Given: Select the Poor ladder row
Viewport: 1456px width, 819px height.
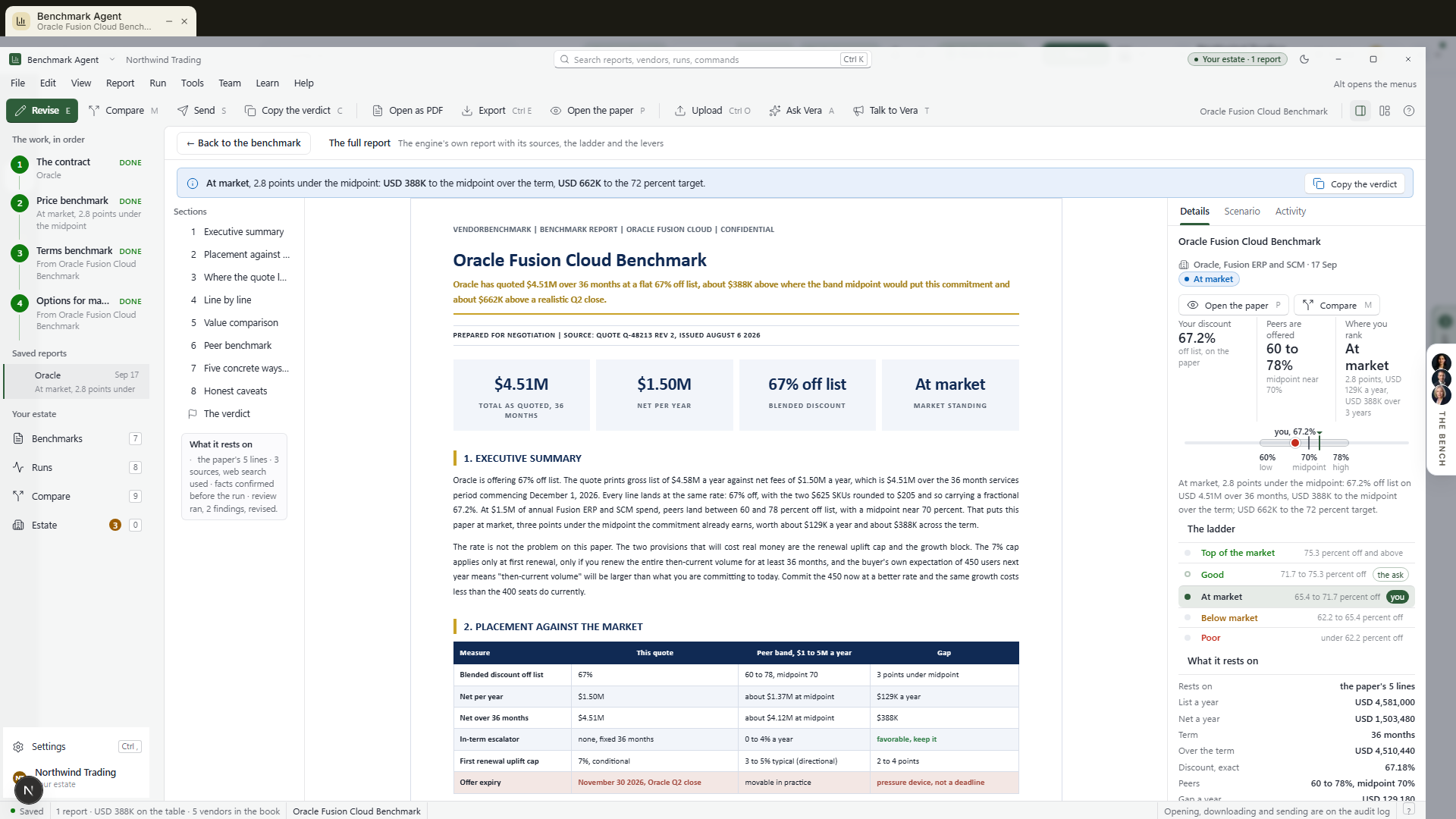Looking at the screenshot, I should (x=1297, y=638).
